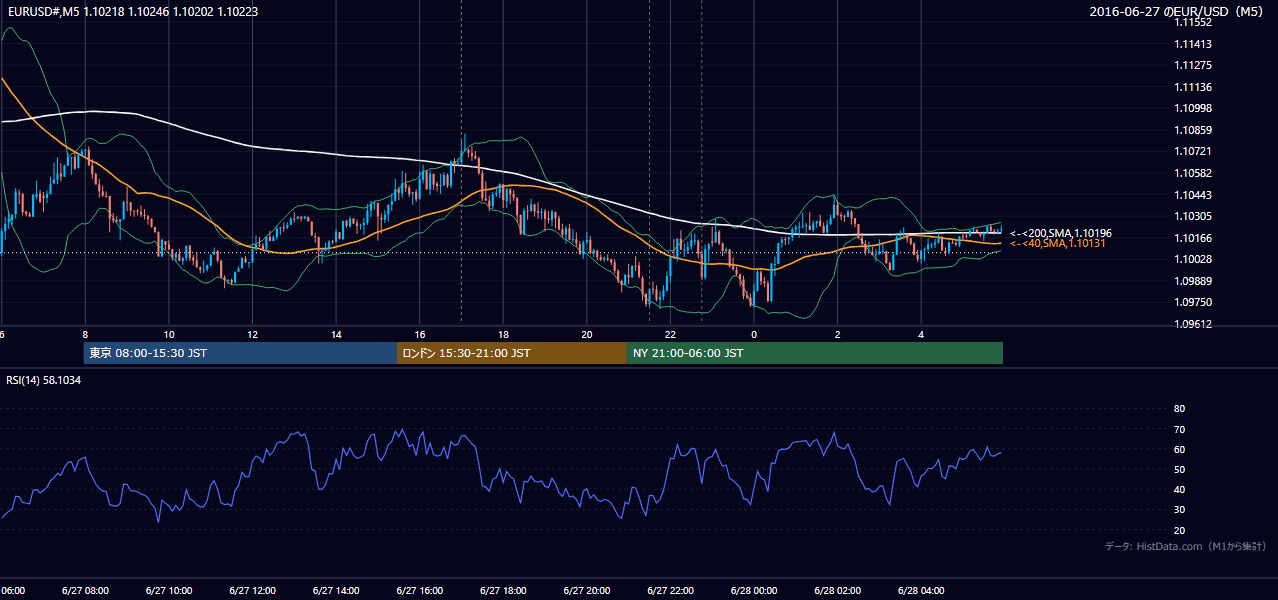Click hour tick 8 under price chart

coord(85,334)
